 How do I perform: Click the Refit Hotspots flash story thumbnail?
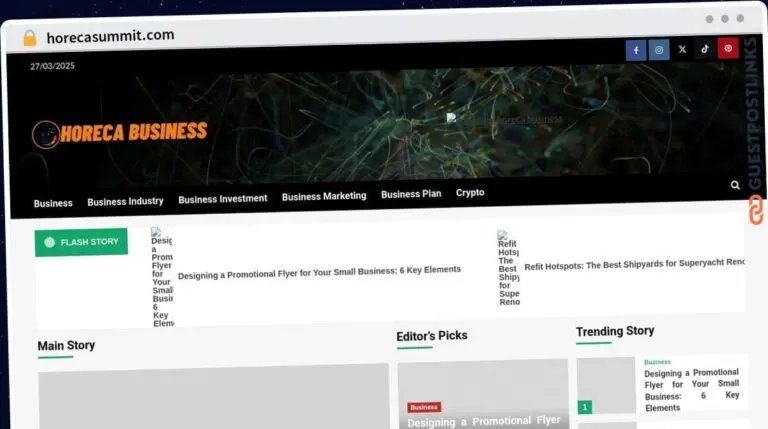click(x=508, y=268)
